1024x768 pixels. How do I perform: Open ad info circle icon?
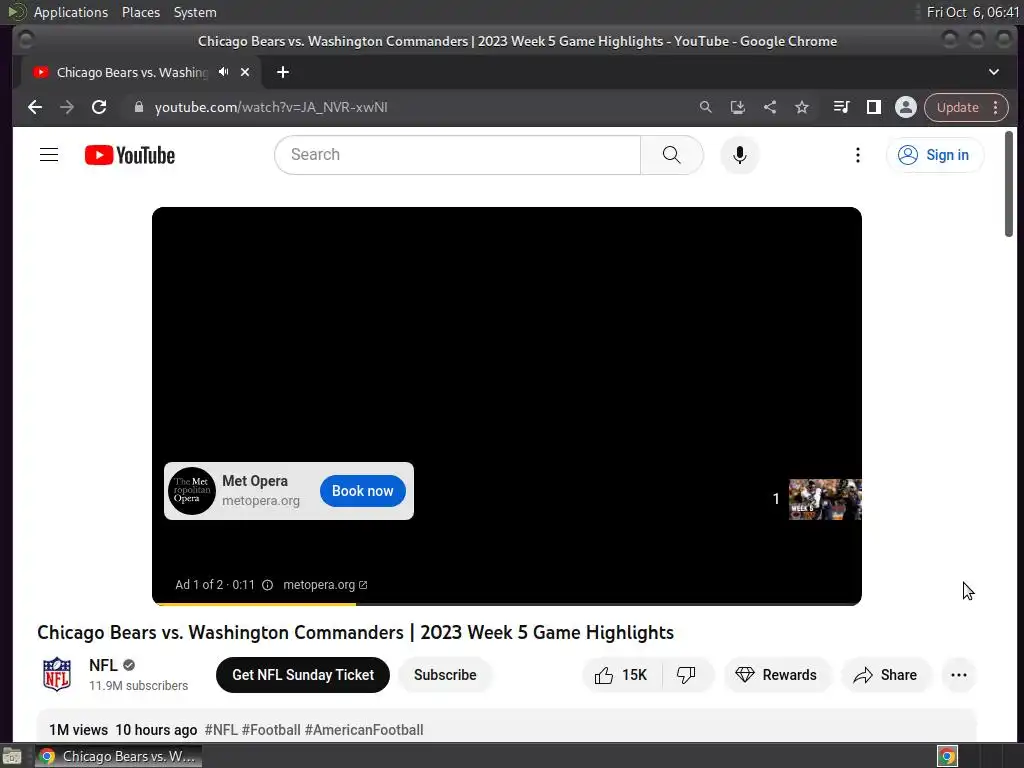(x=267, y=584)
